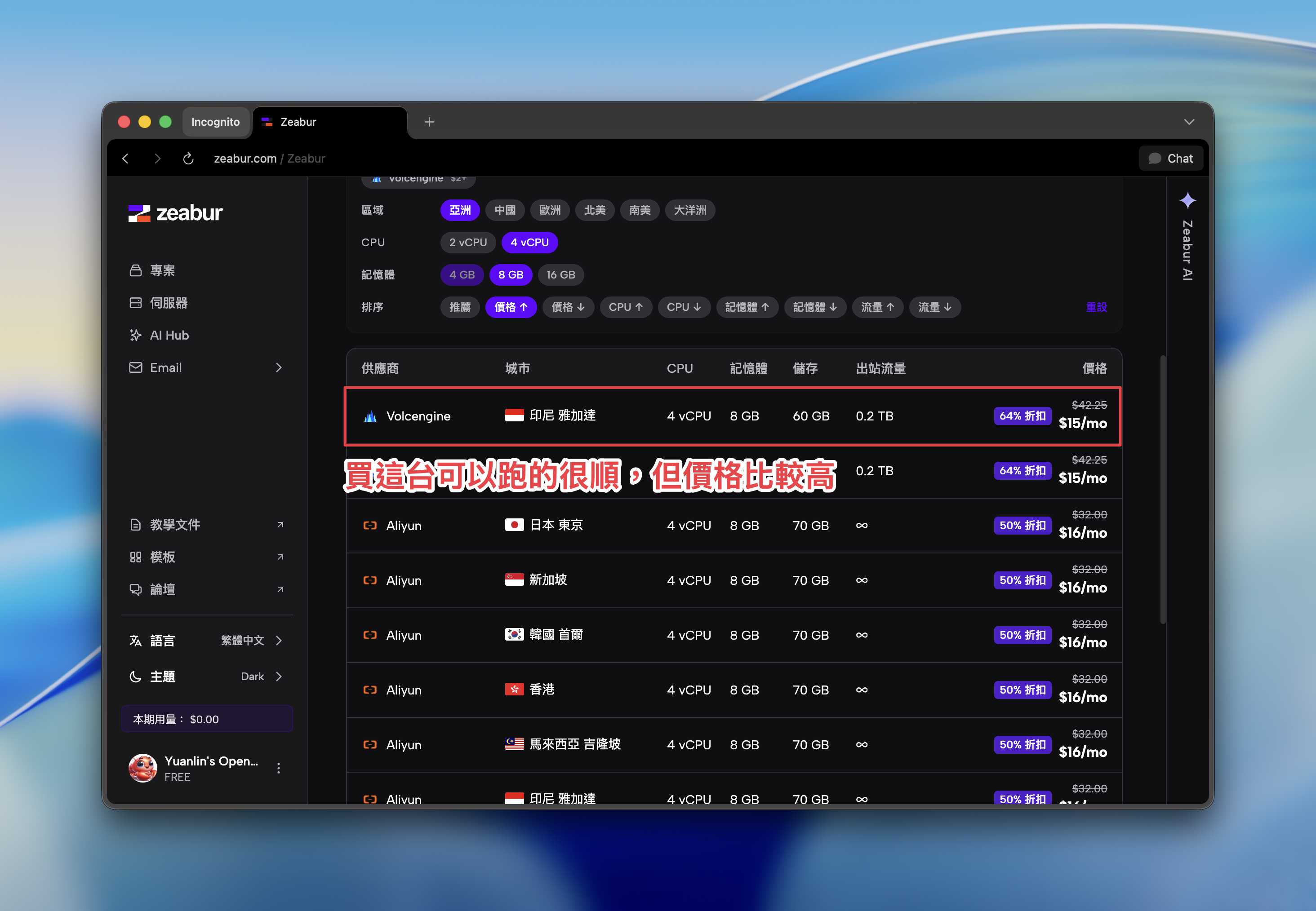This screenshot has width=1316, height=911.
Task: Click the 重設 reset filters link
Action: (x=1096, y=307)
